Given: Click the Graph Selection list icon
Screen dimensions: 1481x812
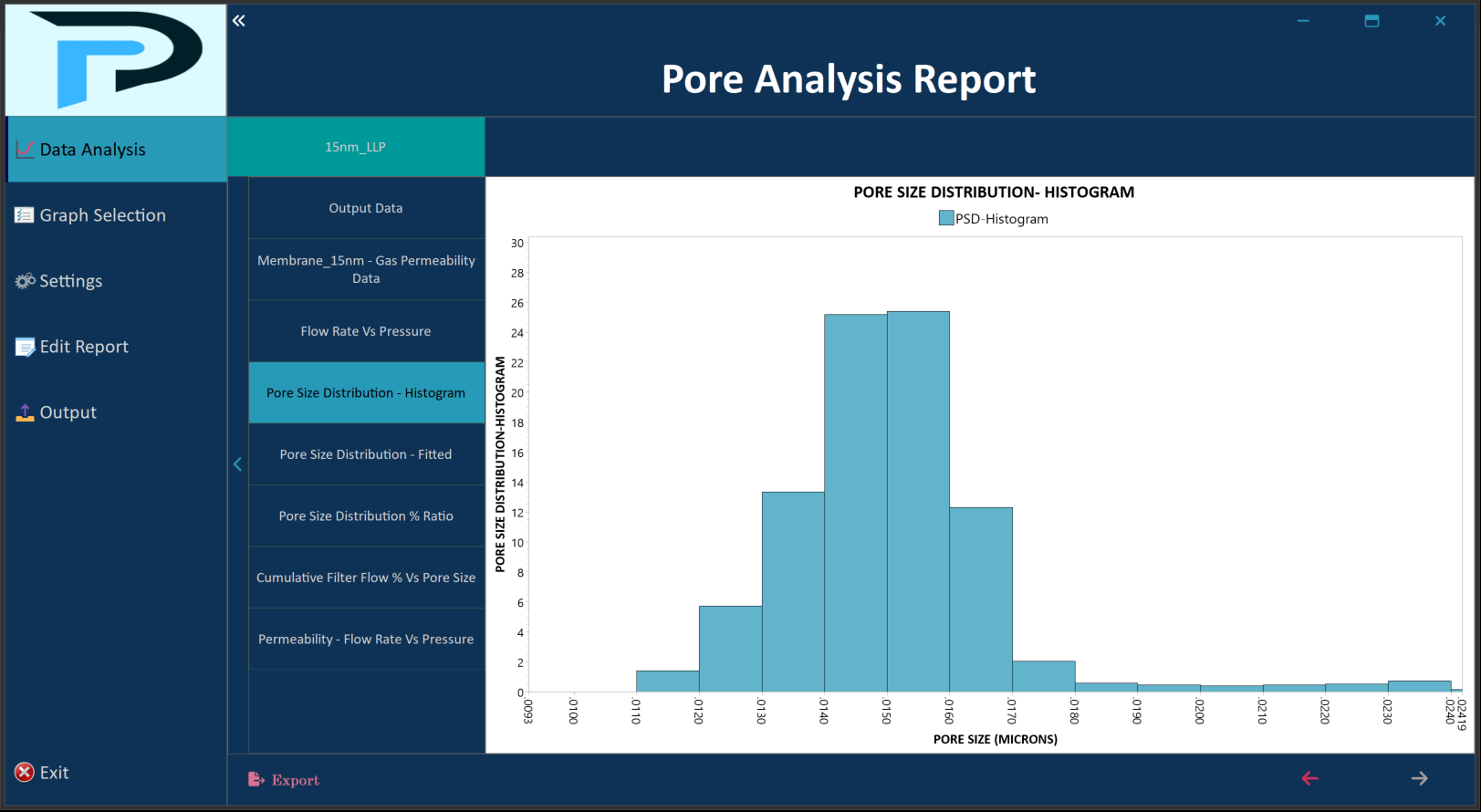Looking at the screenshot, I should coord(25,215).
